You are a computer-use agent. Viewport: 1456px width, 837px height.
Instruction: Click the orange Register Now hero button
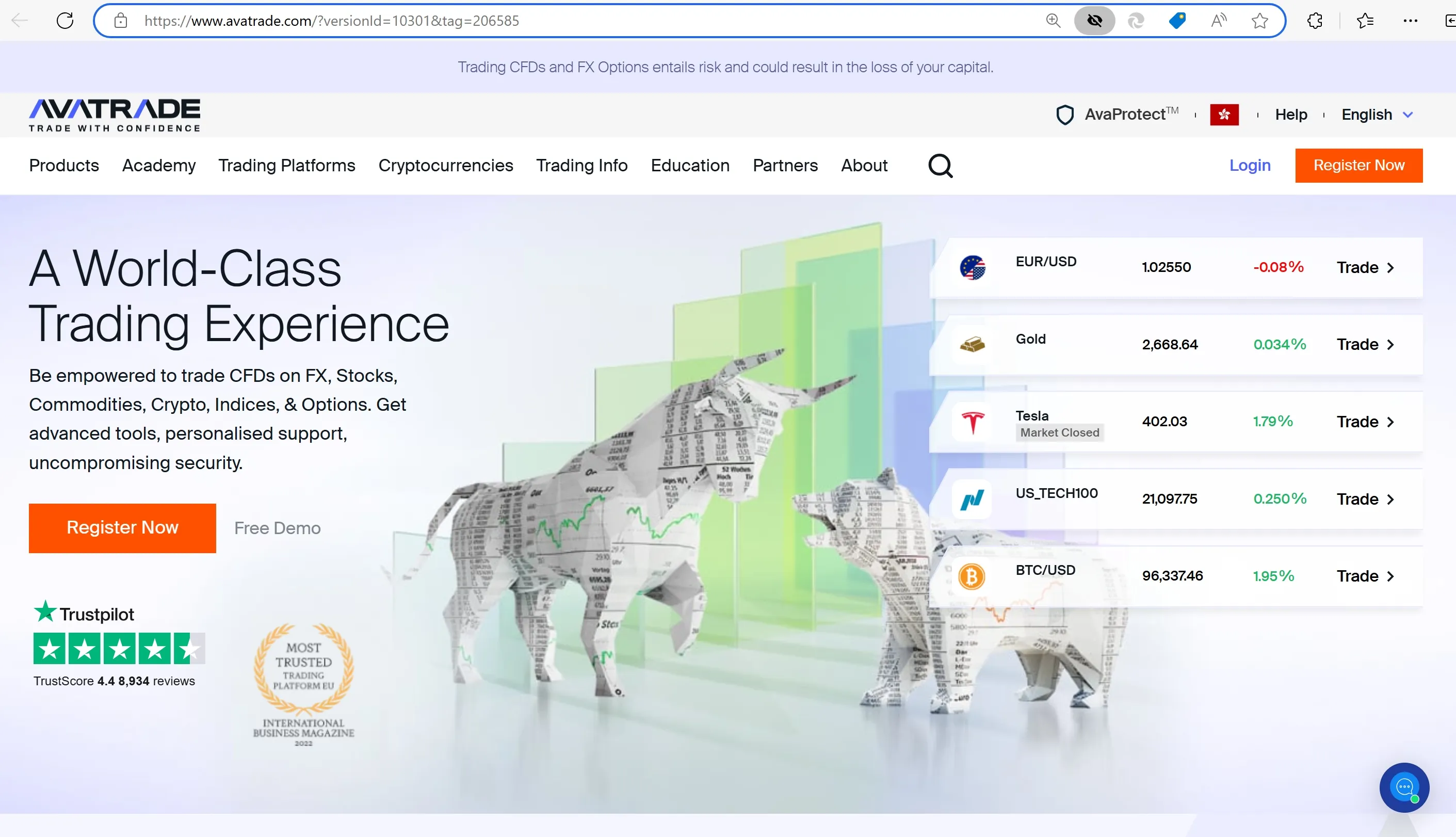pos(122,528)
